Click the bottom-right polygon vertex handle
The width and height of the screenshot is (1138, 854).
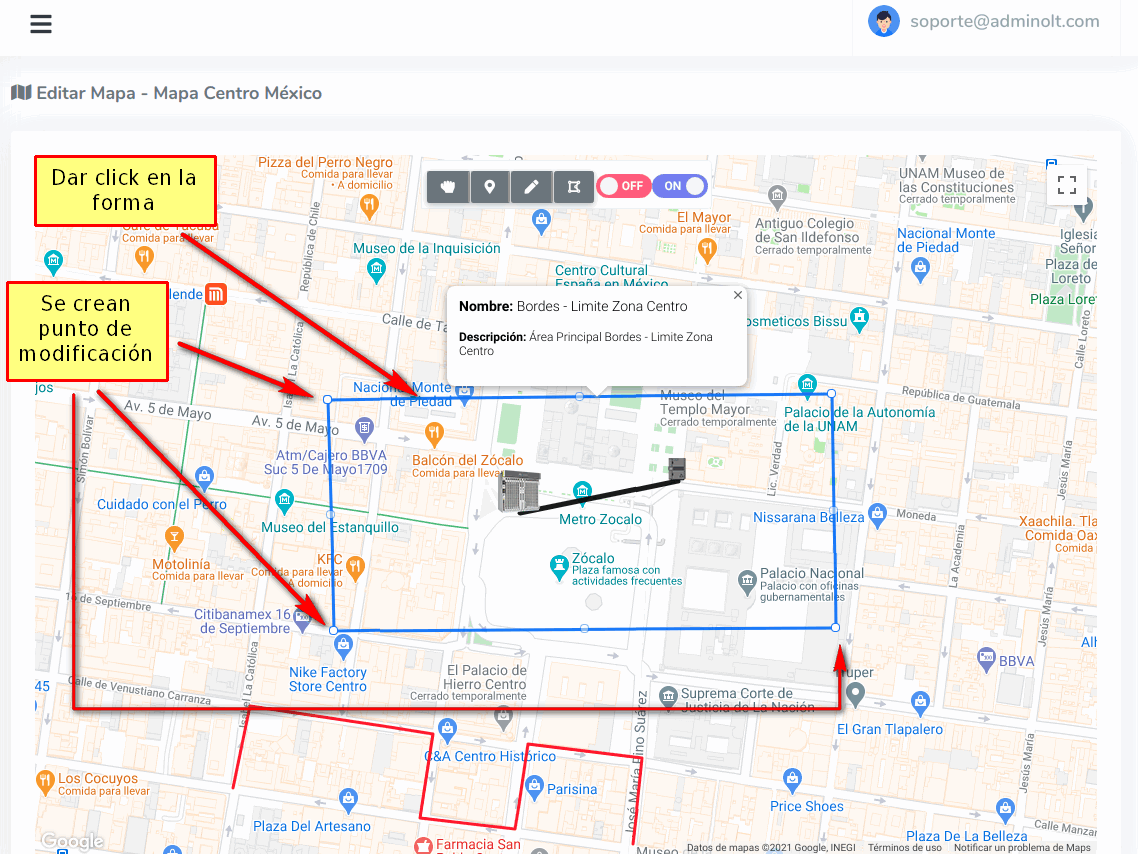point(835,627)
